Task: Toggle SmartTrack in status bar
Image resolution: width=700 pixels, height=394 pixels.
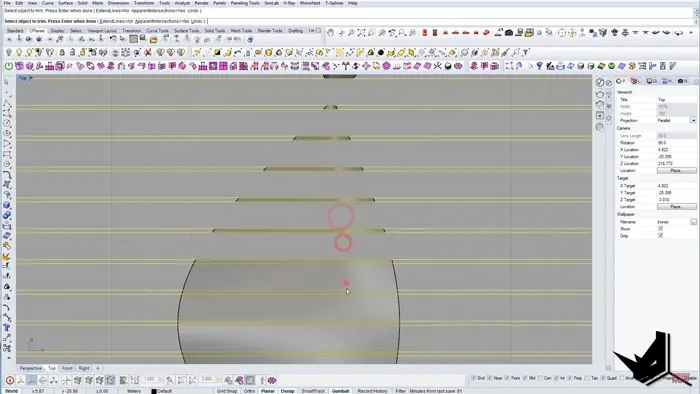Action: coord(313,391)
